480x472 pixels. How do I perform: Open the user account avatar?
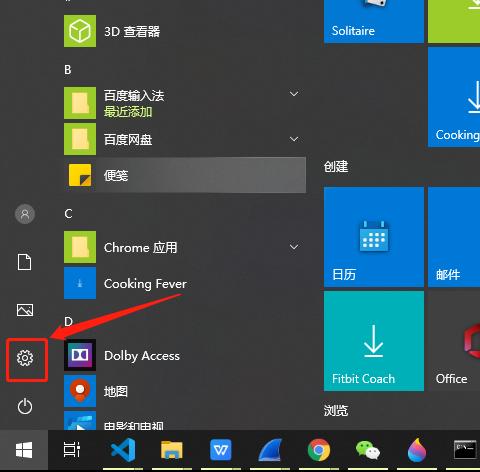click(25, 214)
